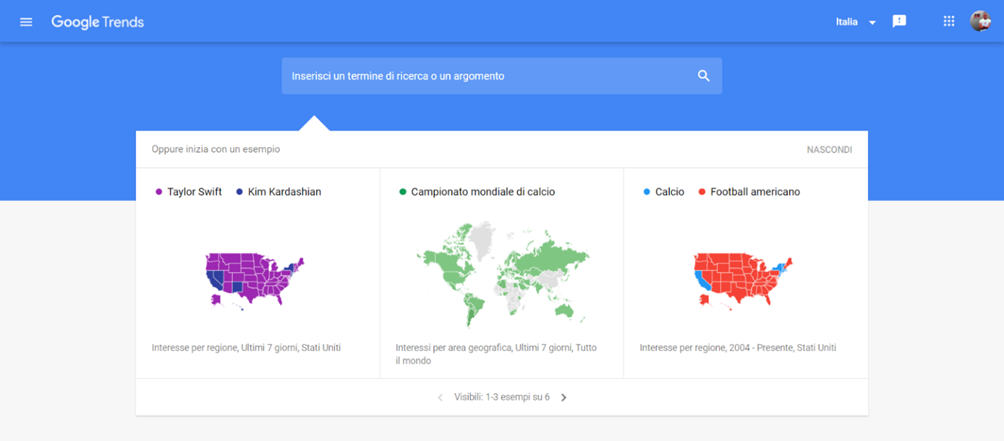Open the hamburger main menu

[x=26, y=22]
